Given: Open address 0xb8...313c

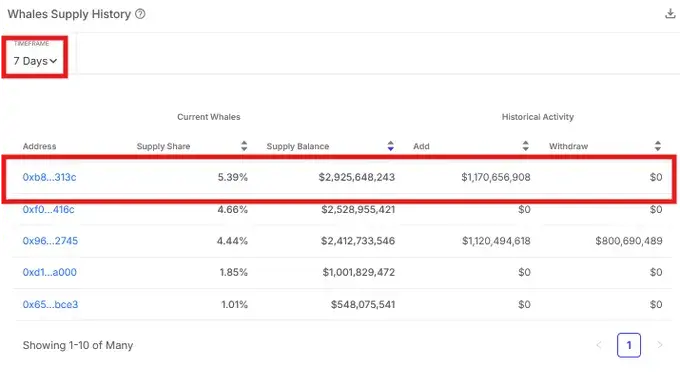Looking at the screenshot, I should (x=49, y=177).
